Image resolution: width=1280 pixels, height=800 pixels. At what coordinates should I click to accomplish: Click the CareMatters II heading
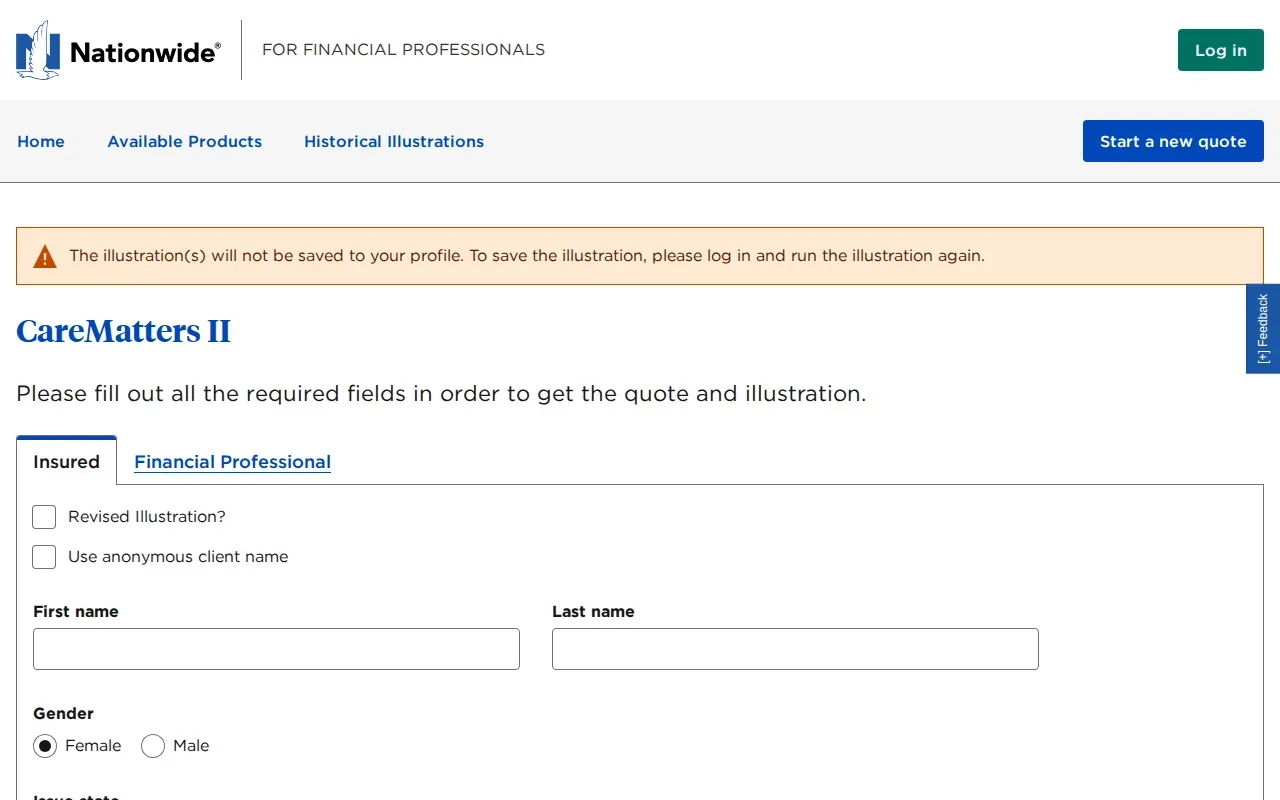124,331
